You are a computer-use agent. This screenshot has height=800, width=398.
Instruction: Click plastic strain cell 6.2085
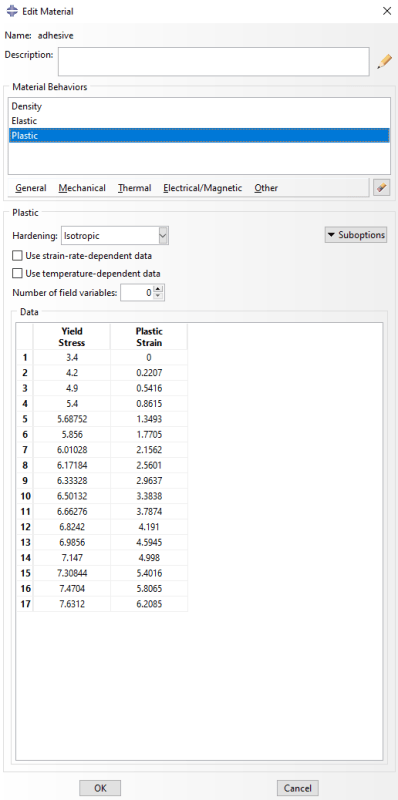coord(148,604)
